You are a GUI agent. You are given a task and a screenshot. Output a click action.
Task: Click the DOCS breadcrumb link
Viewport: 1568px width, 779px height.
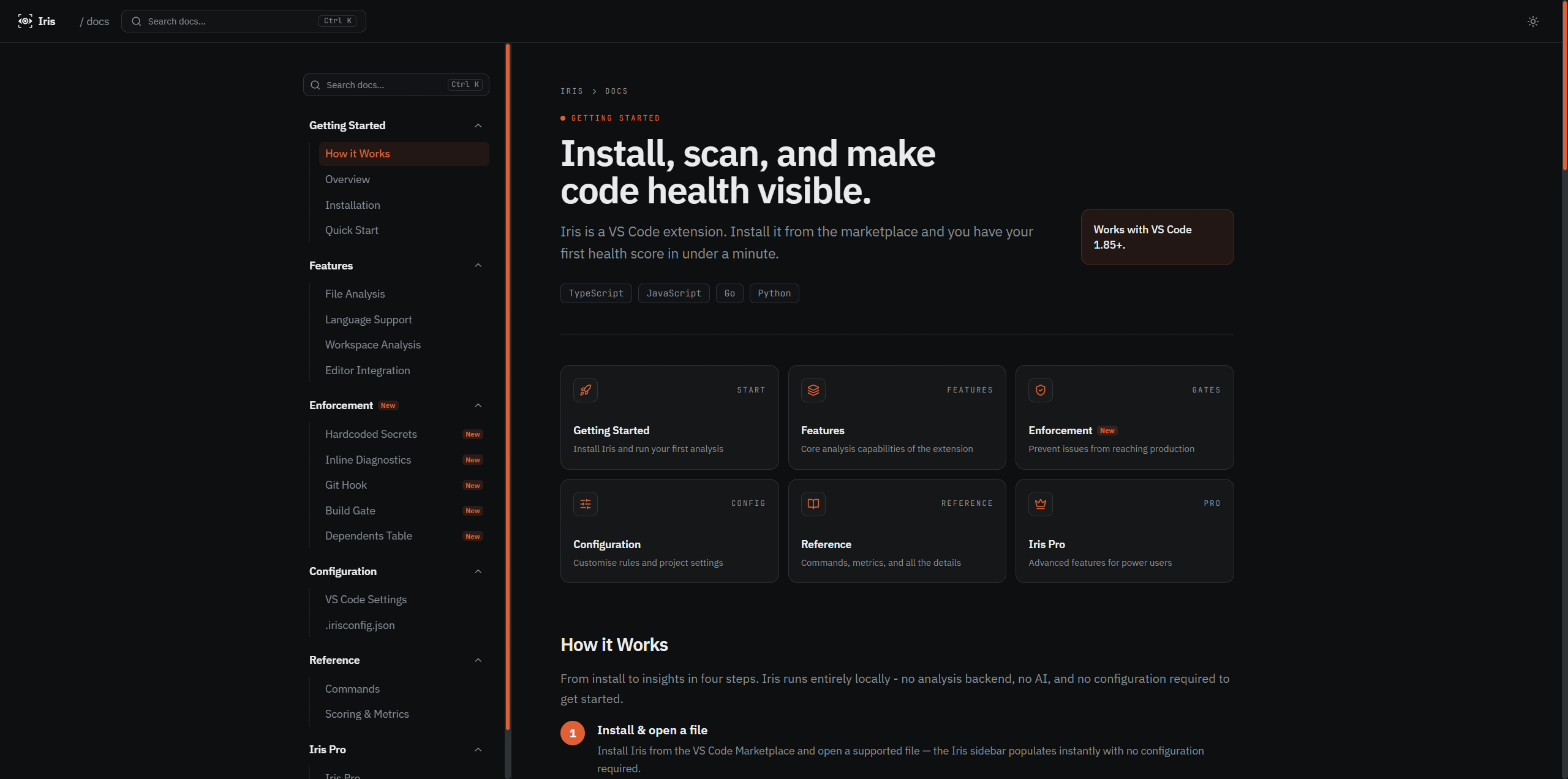tap(616, 91)
